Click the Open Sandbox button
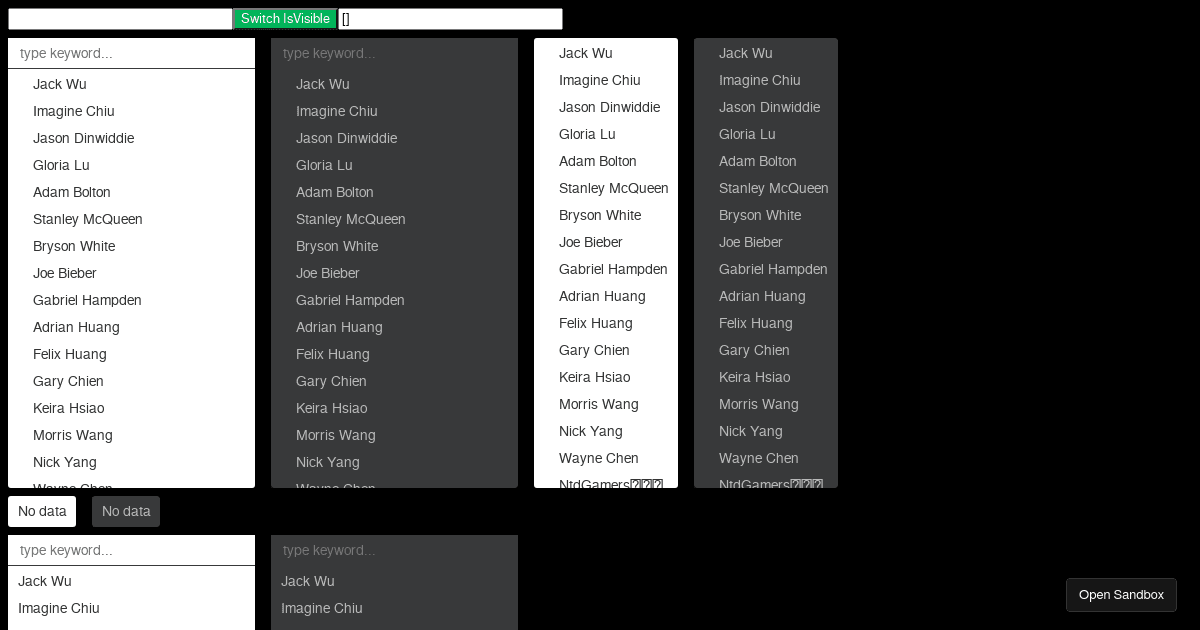Screen dimensions: 1200x630 coord(1121,595)
